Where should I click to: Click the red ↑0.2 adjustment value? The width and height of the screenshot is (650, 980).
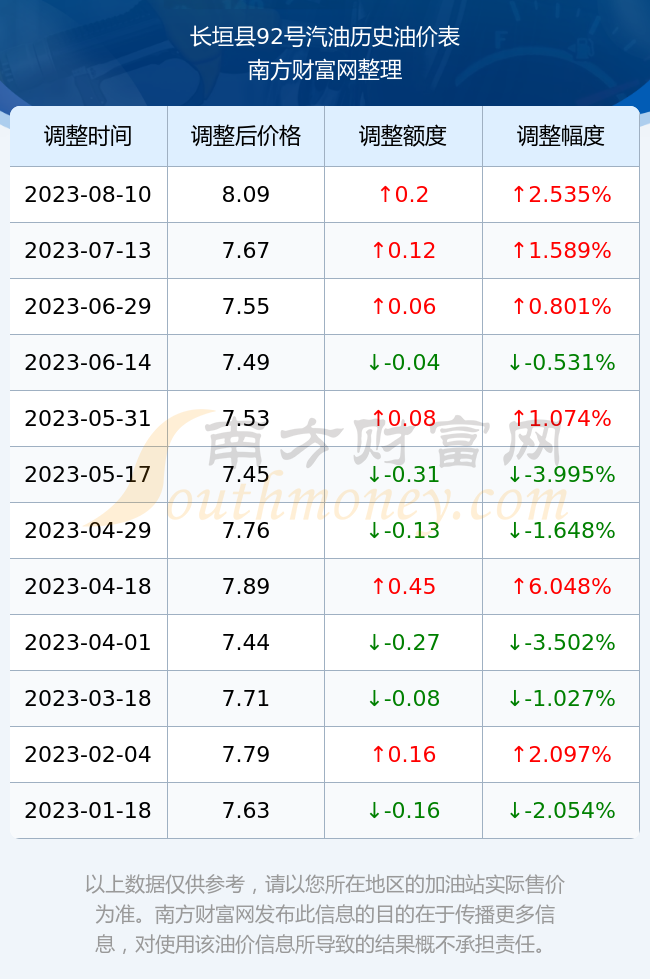pyautogui.click(x=403, y=194)
